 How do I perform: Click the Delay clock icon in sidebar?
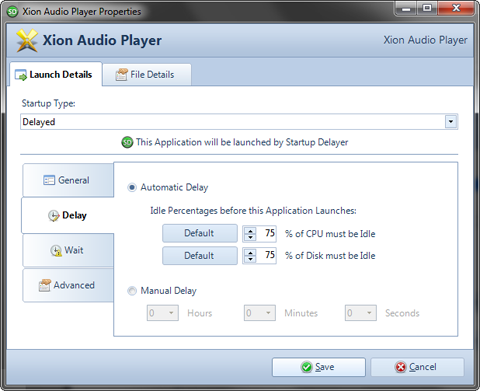point(53,216)
